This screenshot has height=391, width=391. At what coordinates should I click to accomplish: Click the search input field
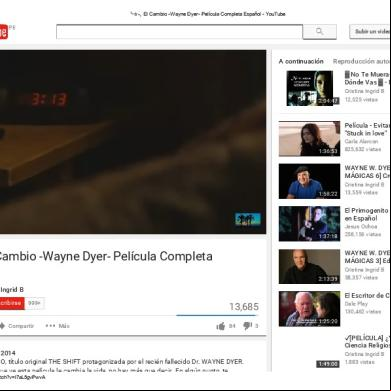coord(179,32)
